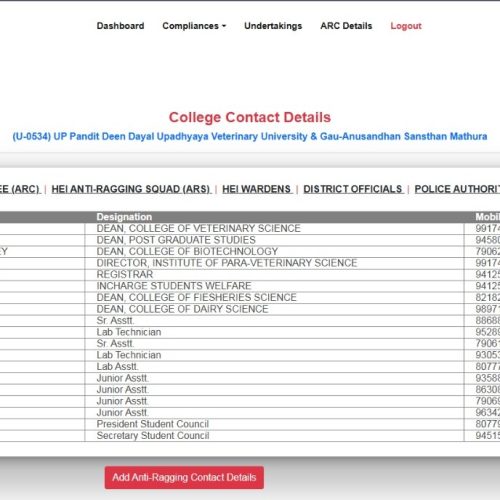Click 'Secretary Student Council' cell
The image size is (500, 500).
point(274,436)
